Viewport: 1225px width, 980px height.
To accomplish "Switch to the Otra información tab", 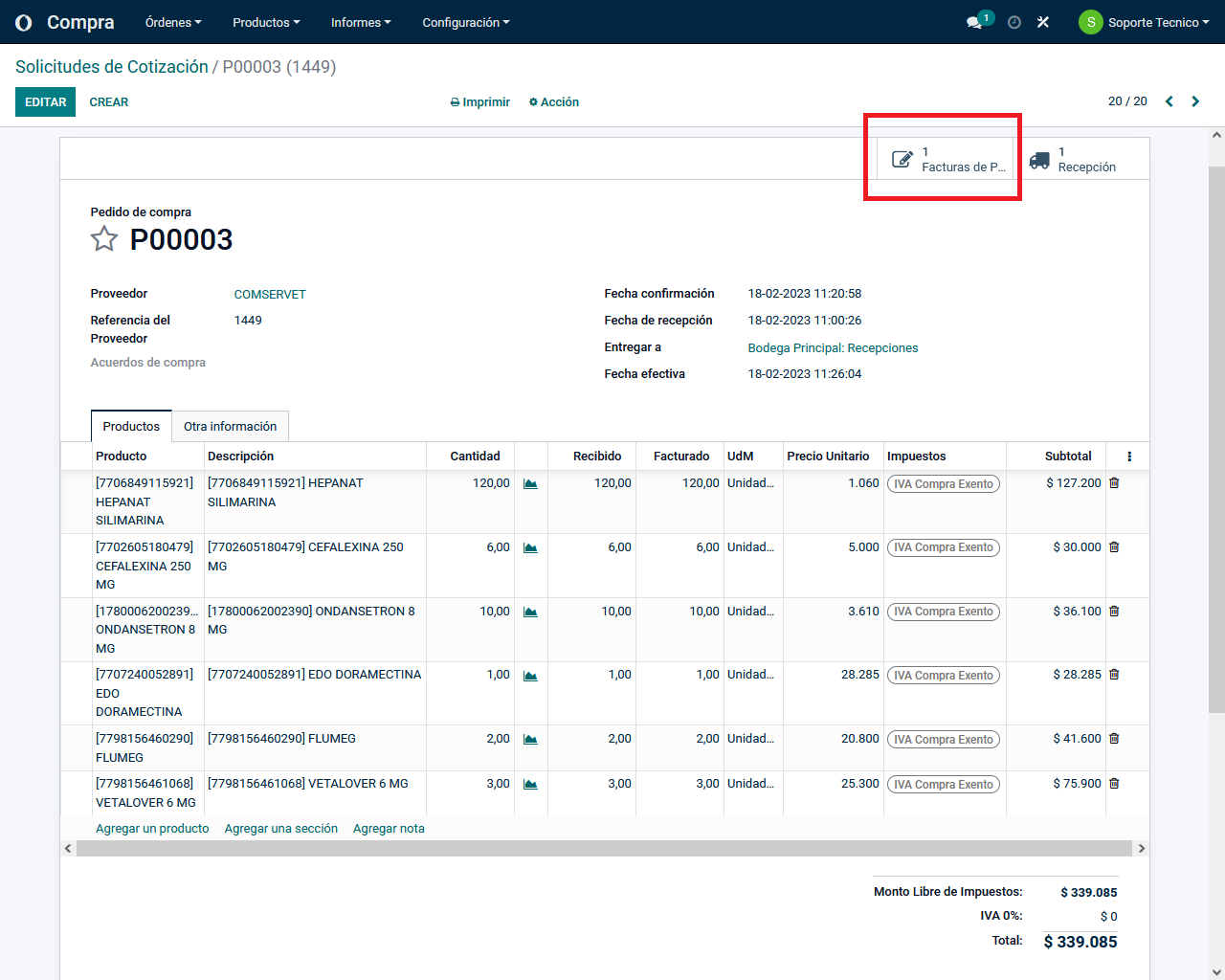I will [x=230, y=427].
